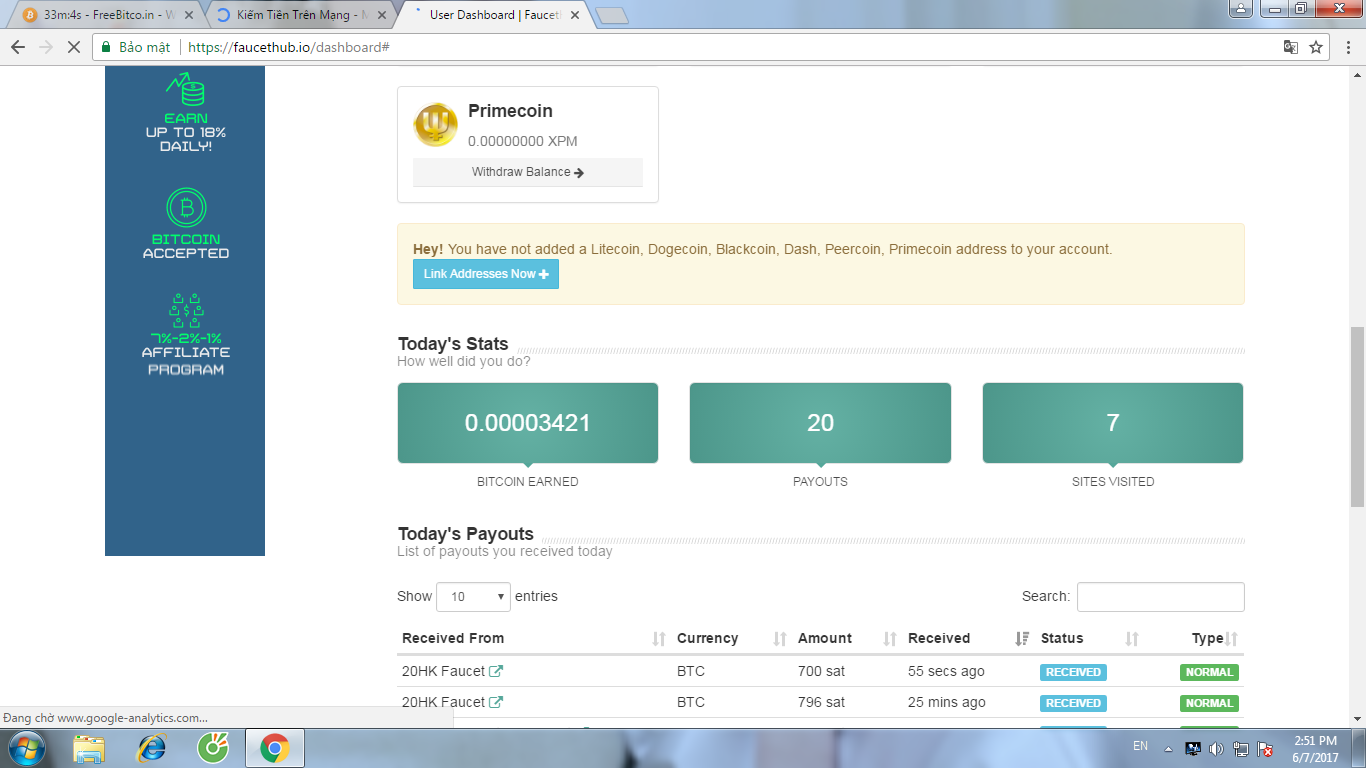
Task: Click the Today's Stats heading
Action: click(453, 344)
